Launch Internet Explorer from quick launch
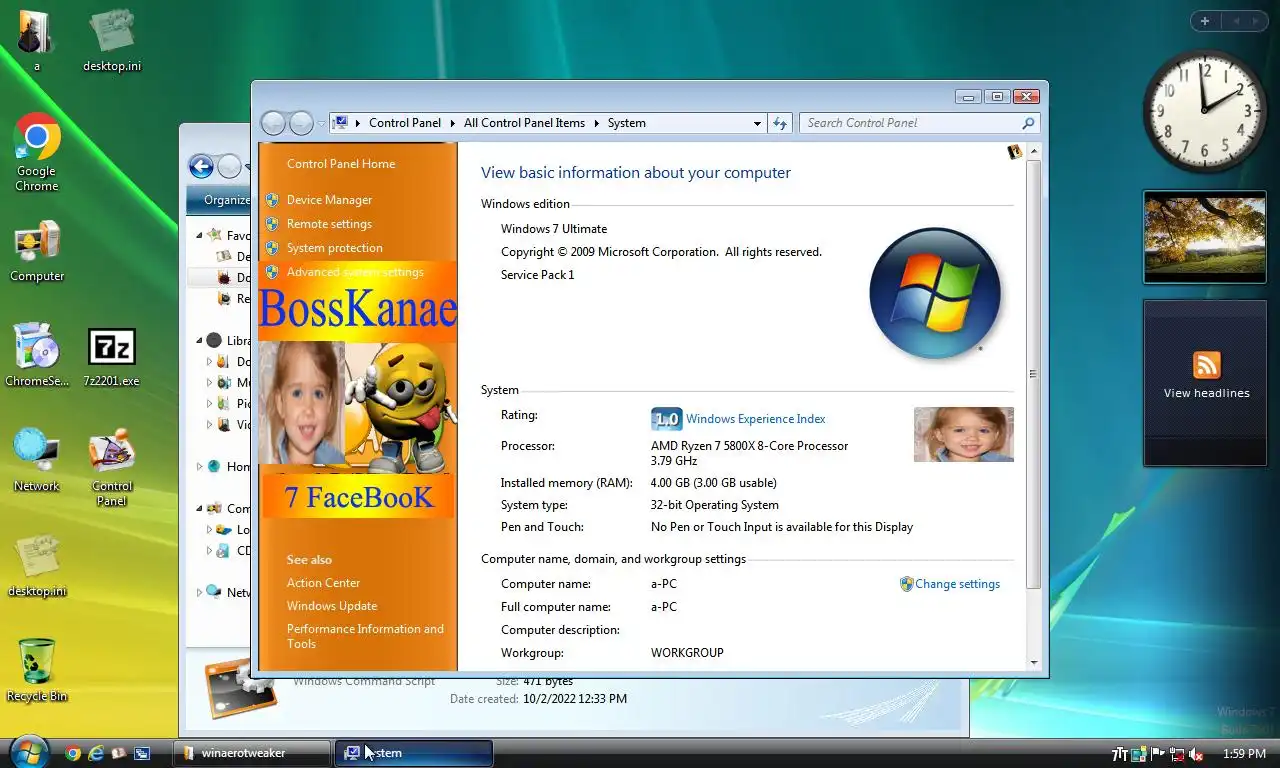 click(x=96, y=753)
